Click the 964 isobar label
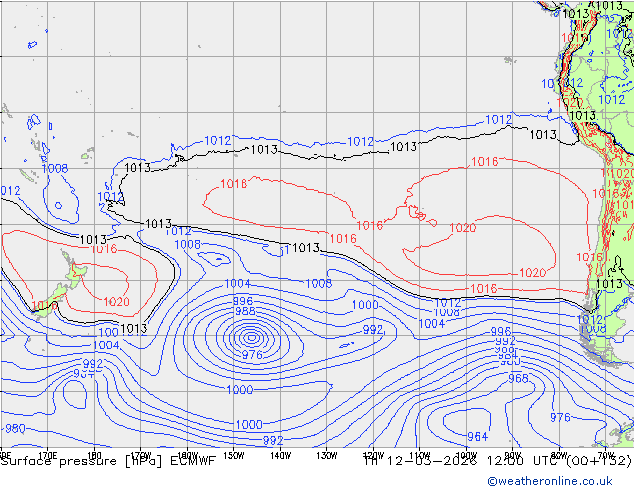634x490 pixels. (x=478, y=437)
